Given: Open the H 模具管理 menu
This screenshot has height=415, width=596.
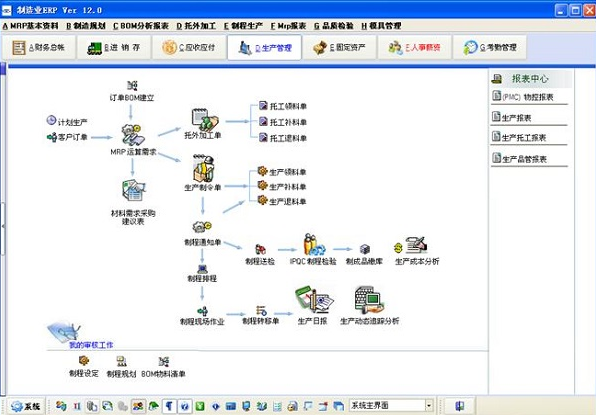Looking at the screenshot, I should [x=381, y=26].
